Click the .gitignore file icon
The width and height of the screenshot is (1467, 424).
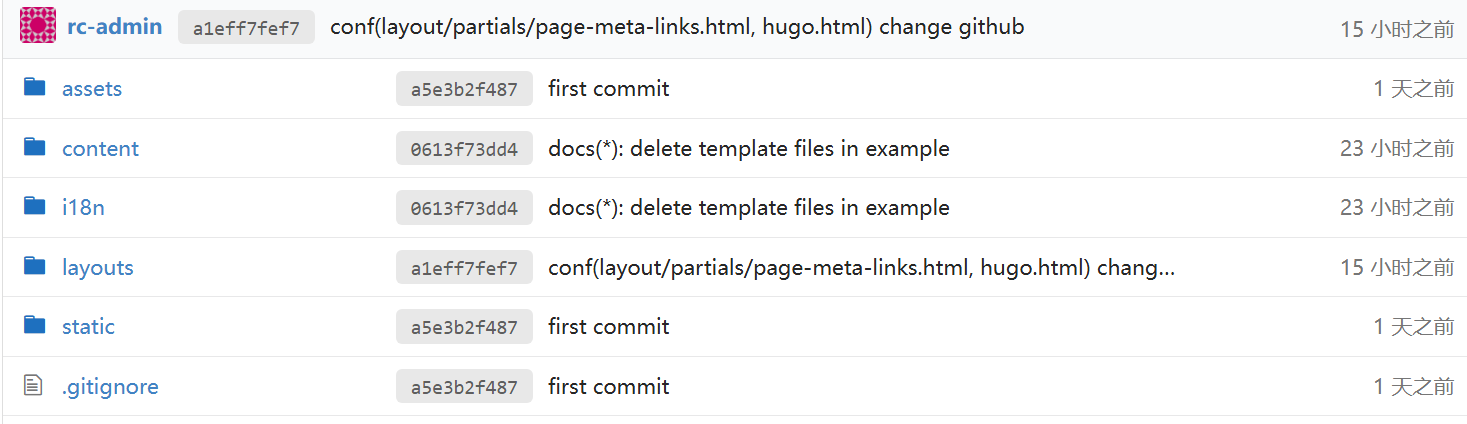(34, 385)
